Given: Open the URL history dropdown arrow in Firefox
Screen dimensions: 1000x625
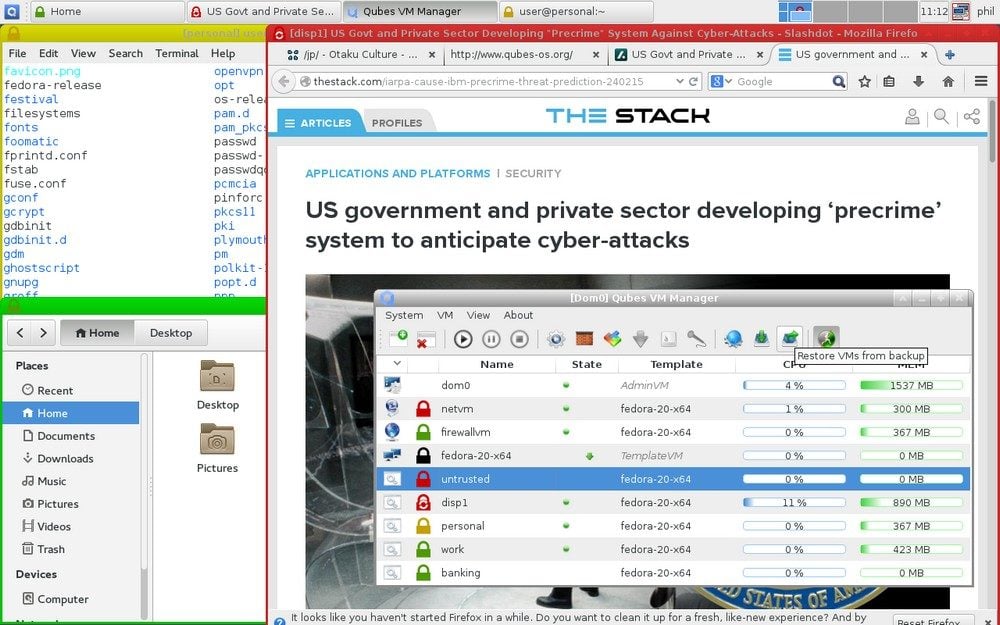Looking at the screenshot, I should [x=680, y=82].
